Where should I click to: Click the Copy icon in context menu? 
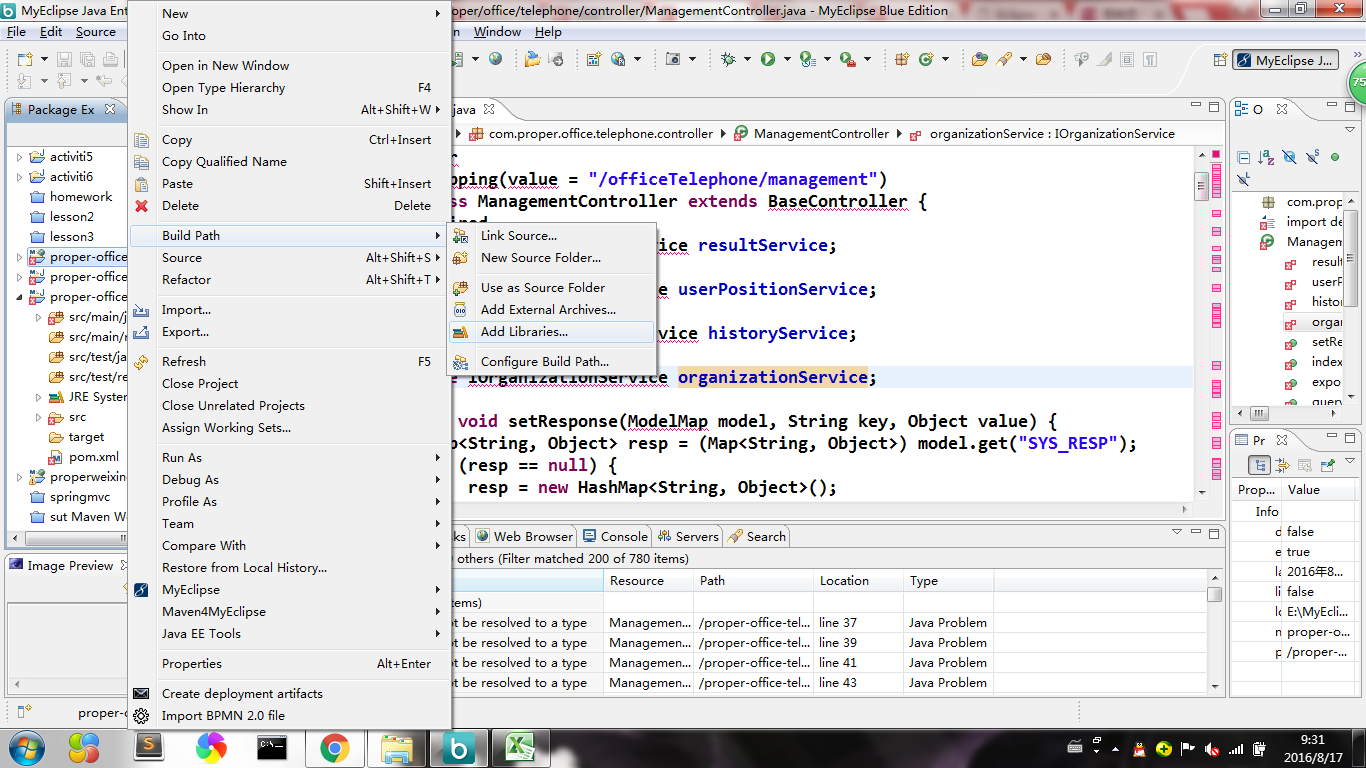click(142, 140)
